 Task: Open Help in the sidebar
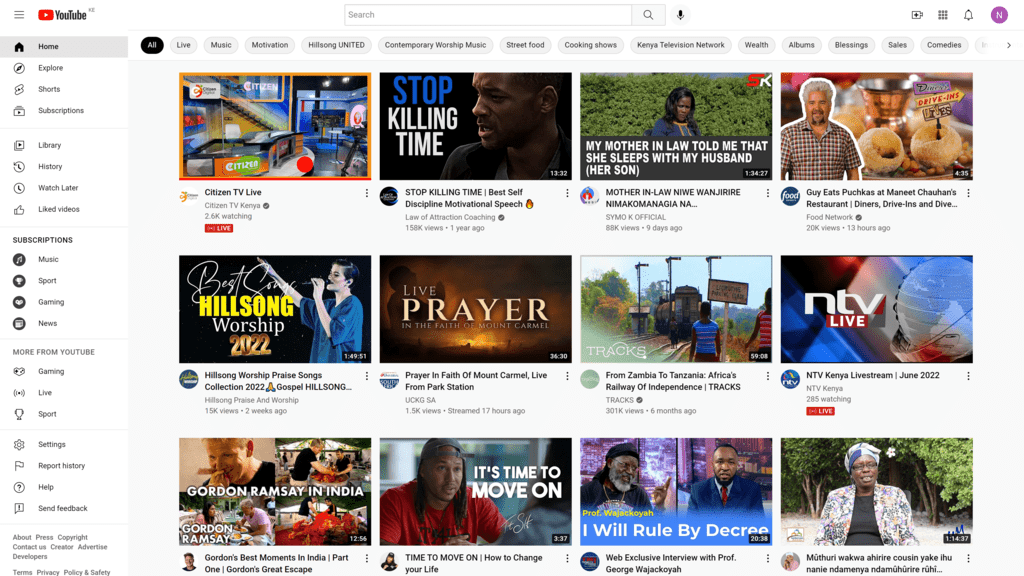click(64, 487)
